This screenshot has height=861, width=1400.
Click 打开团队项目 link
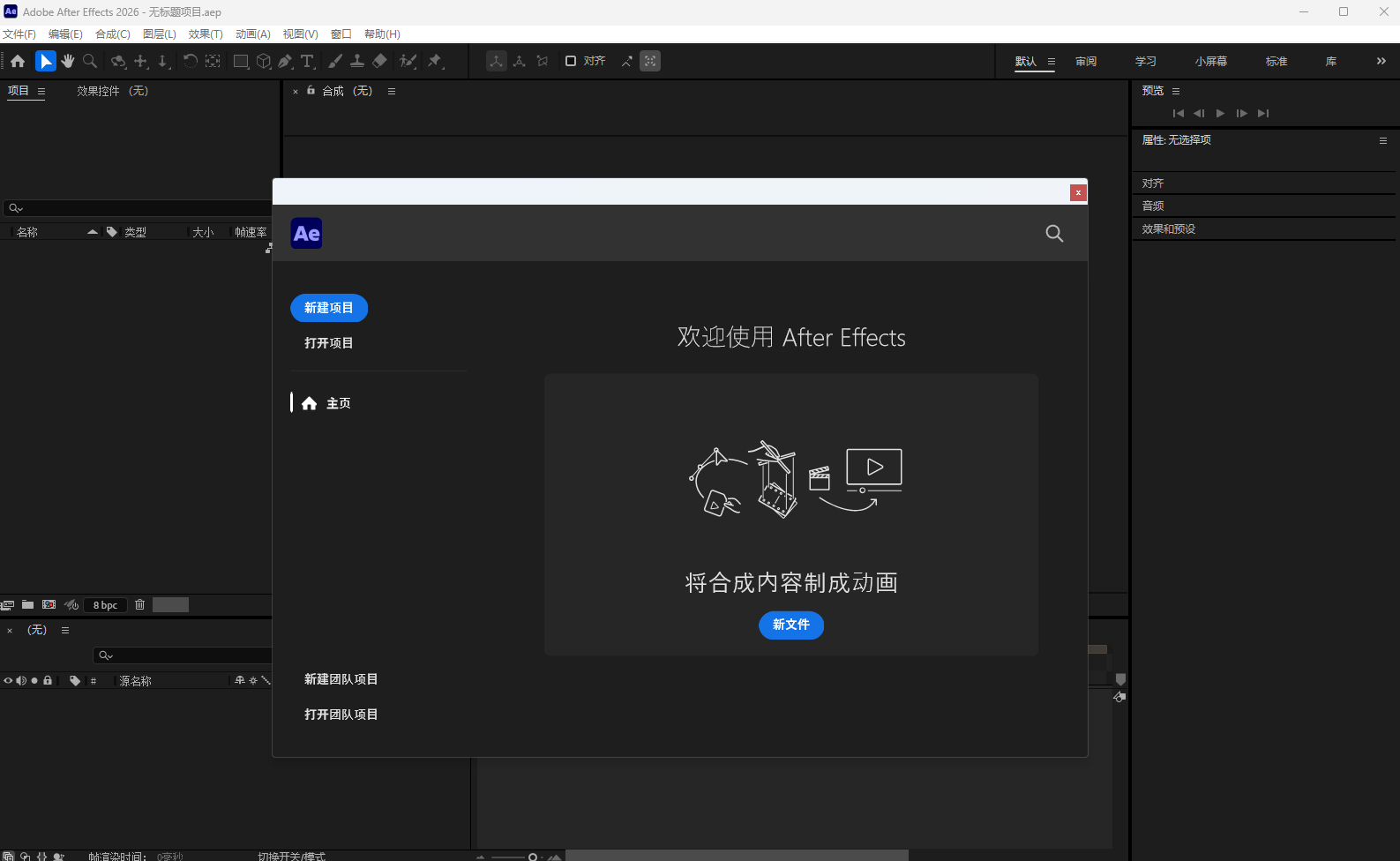click(341, 715)
